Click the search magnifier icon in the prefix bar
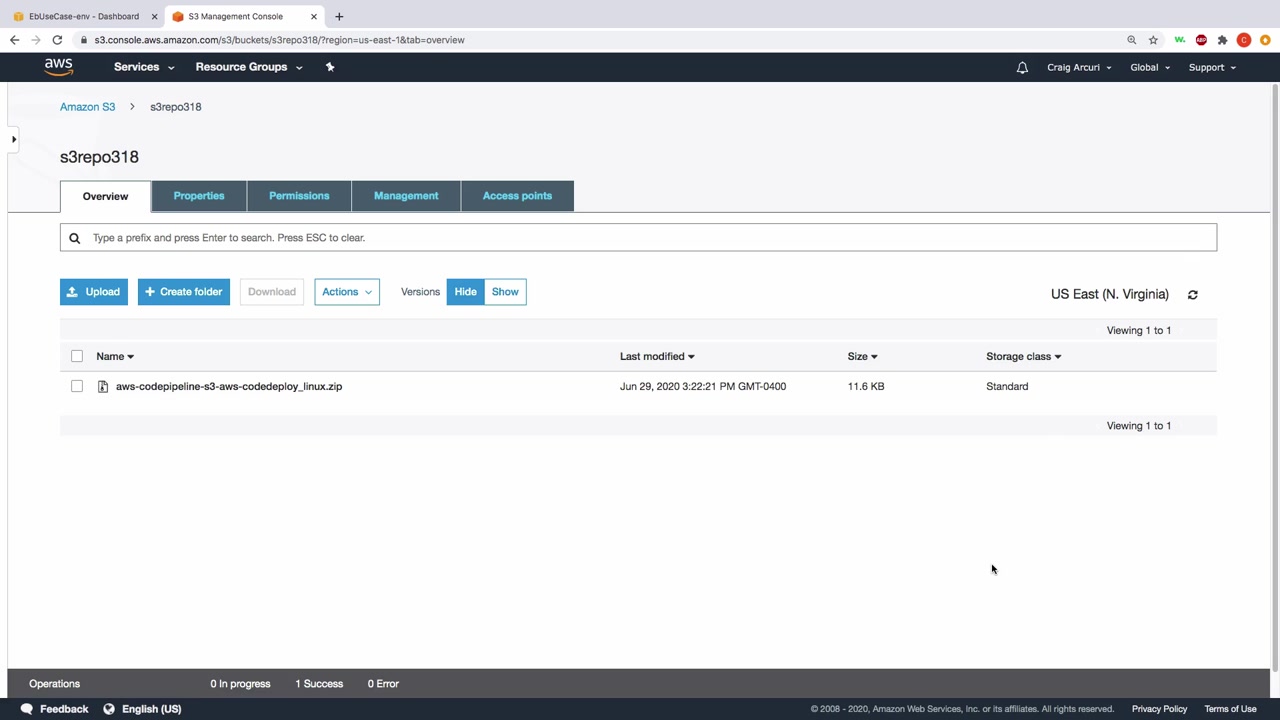 tap(74, 238)
